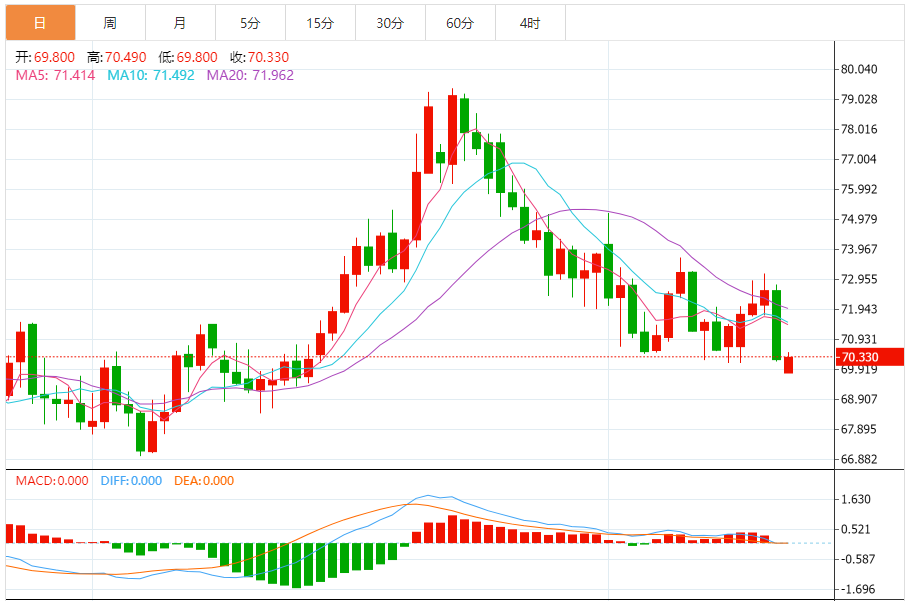Click the MA20 indicator label

(x=250, y=75)
